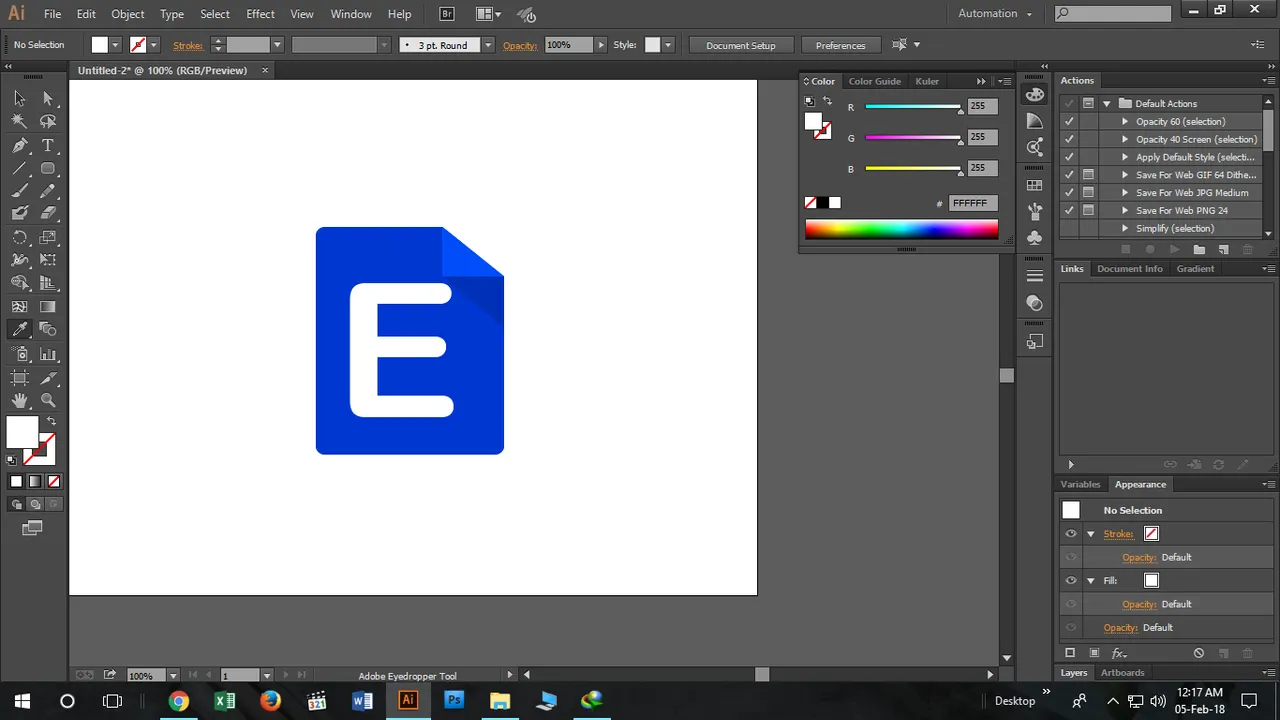1280x720 pixels.
Task: Expand Apply Default Style action
Action: coord(1125,157)
